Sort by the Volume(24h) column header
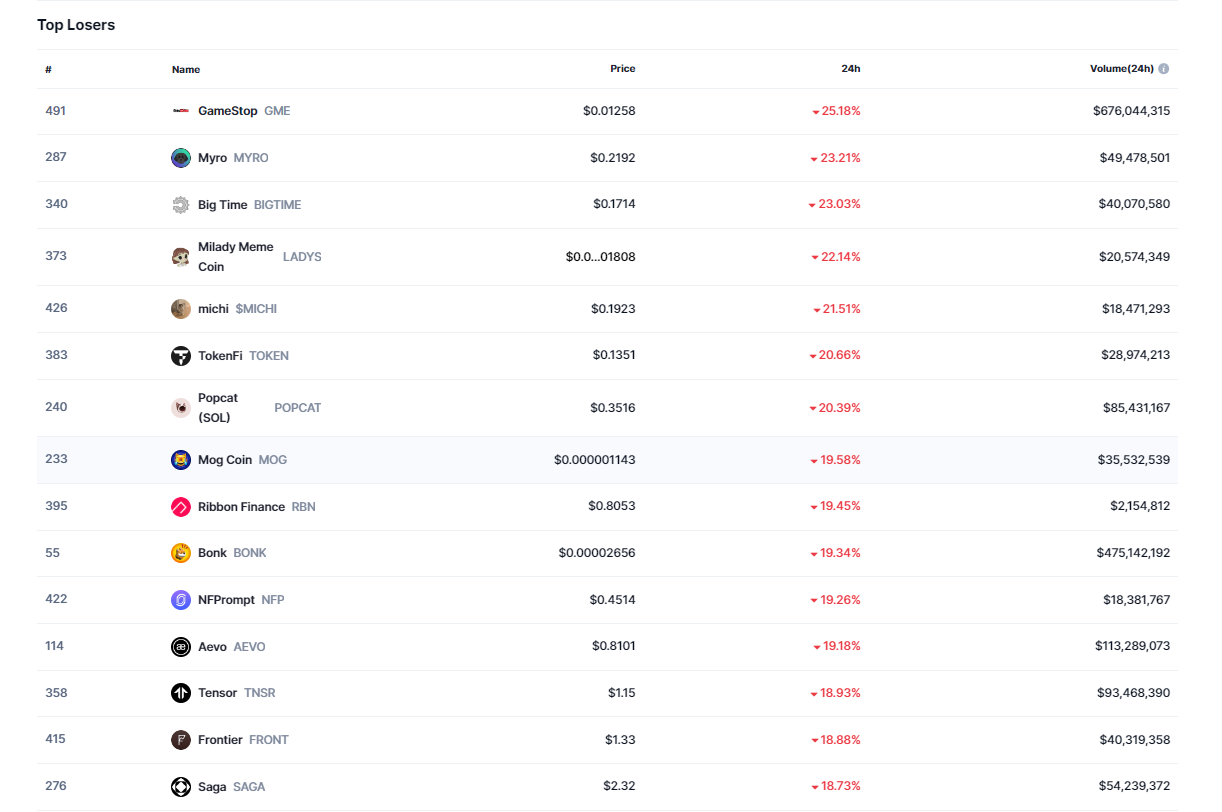Viewport: 1222px width, 812px height. (1121, 69)
